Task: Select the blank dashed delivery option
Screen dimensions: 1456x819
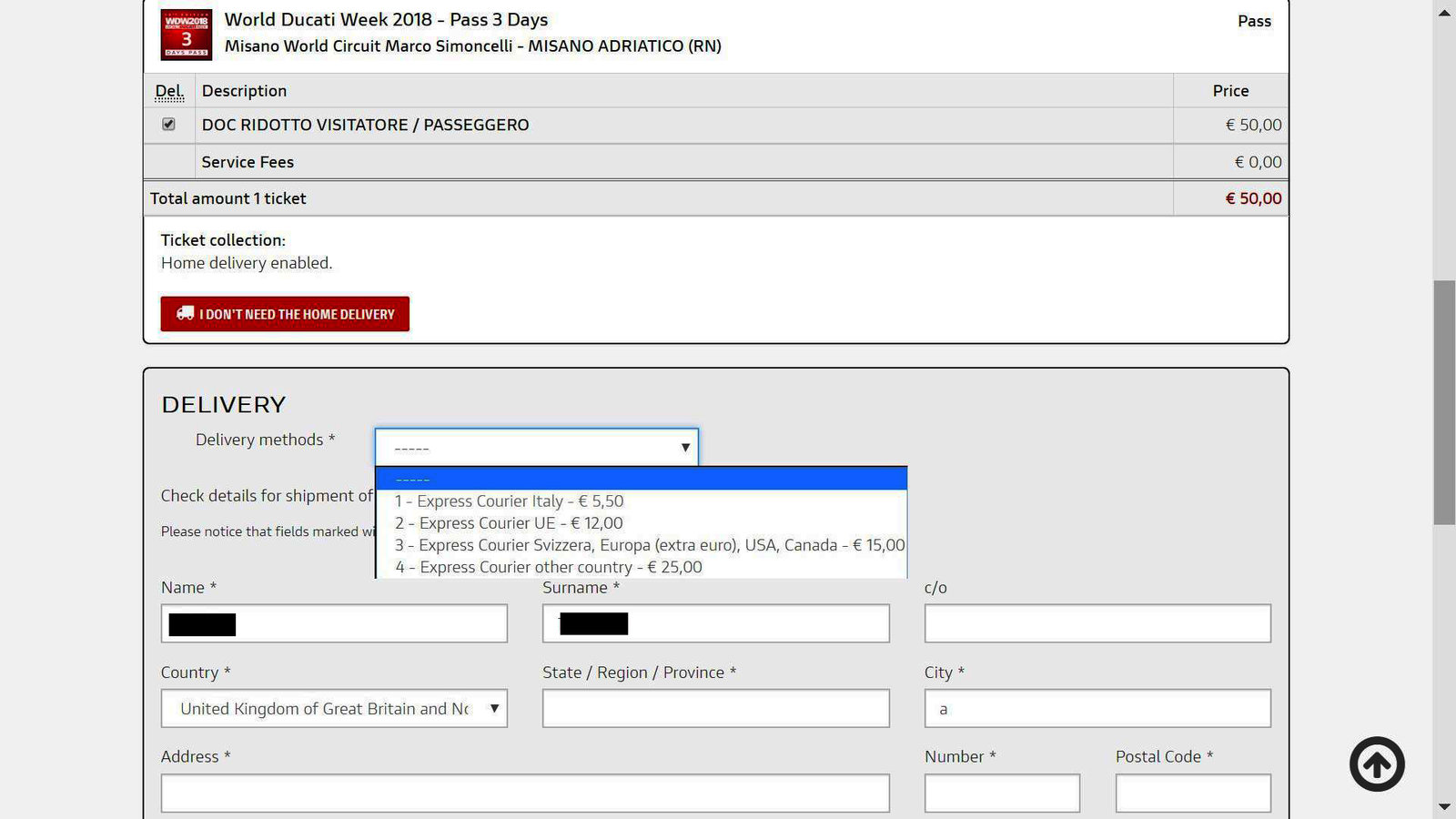Action: 641,480
